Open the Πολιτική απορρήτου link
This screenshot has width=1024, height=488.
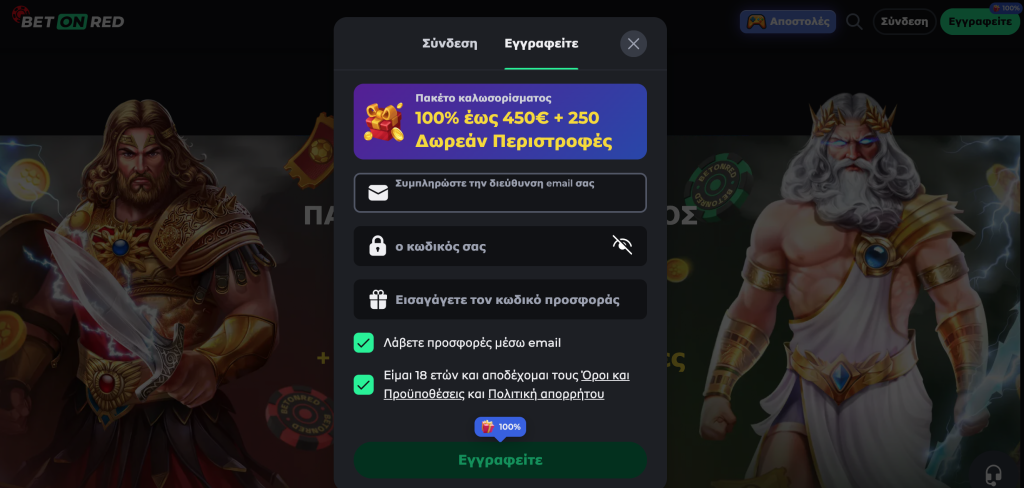tap(546, 394)
